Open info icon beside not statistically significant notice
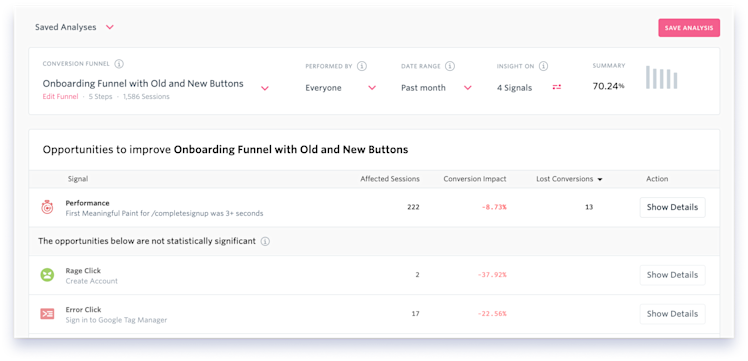The width and height of the screenshot is (748, 361). pyautogui.click(x=265, y=241)
